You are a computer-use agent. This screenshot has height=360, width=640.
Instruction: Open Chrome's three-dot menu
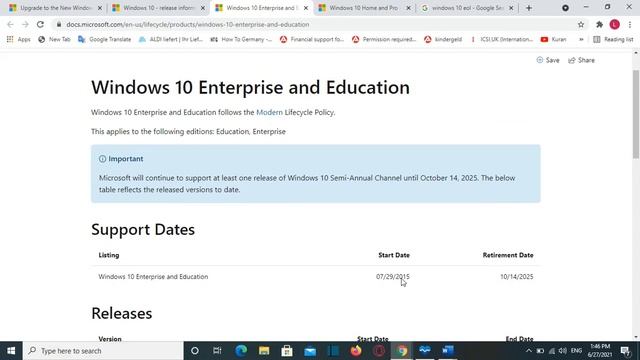point(630,24)
